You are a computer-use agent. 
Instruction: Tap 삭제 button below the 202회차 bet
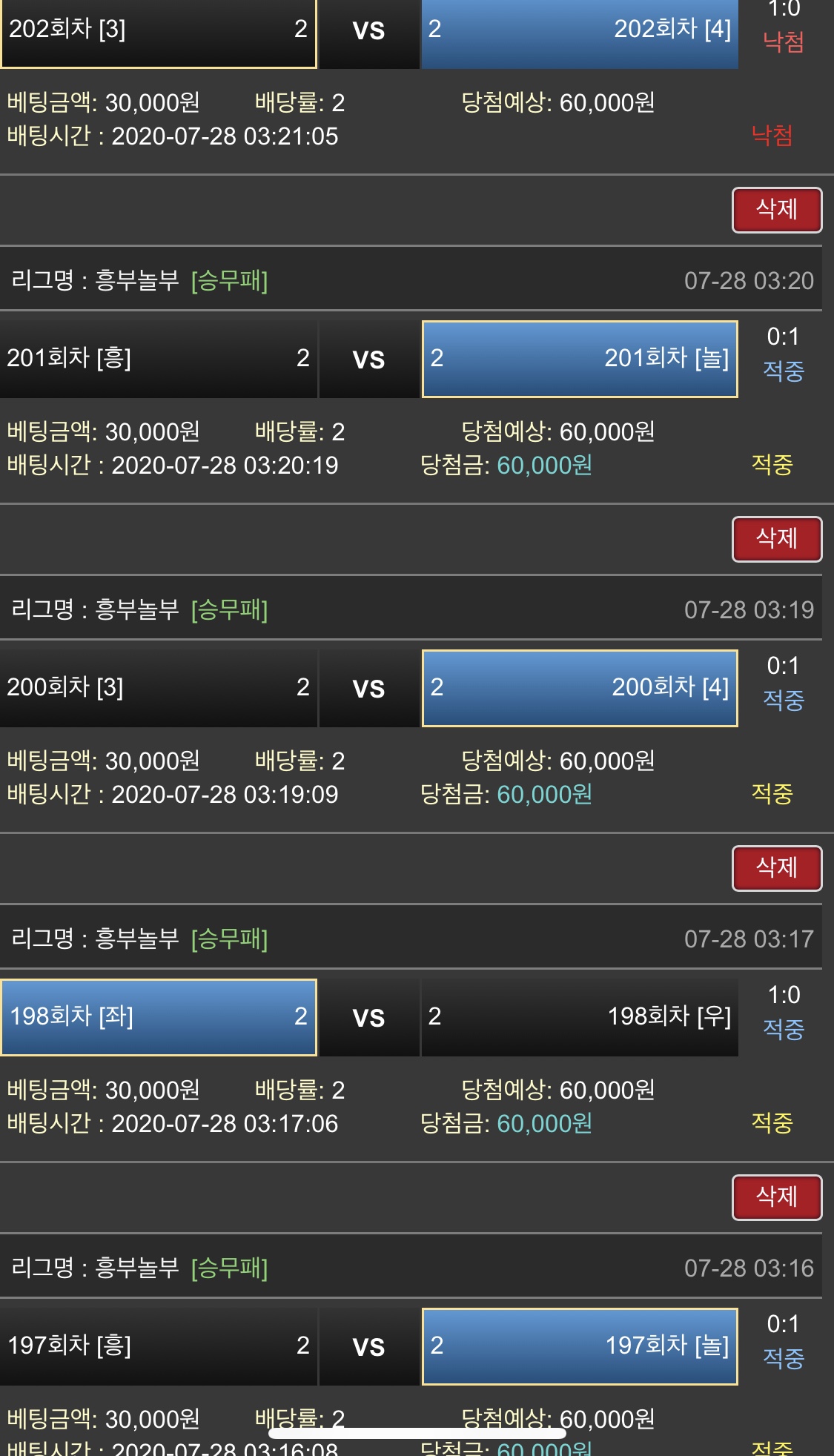pyautogui.click(x=776, y=210)
